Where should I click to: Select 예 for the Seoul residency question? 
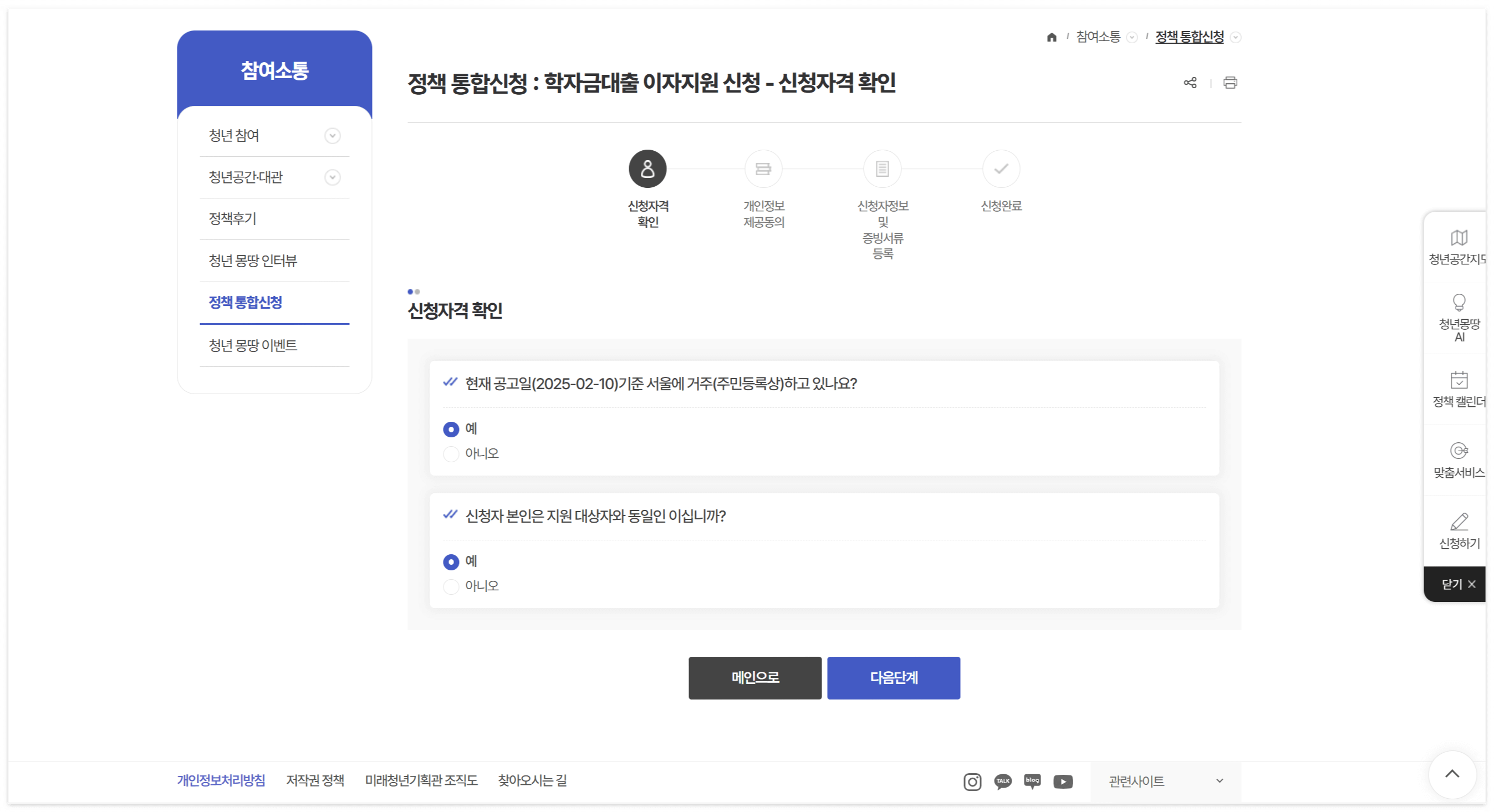[x=451, y=430]
